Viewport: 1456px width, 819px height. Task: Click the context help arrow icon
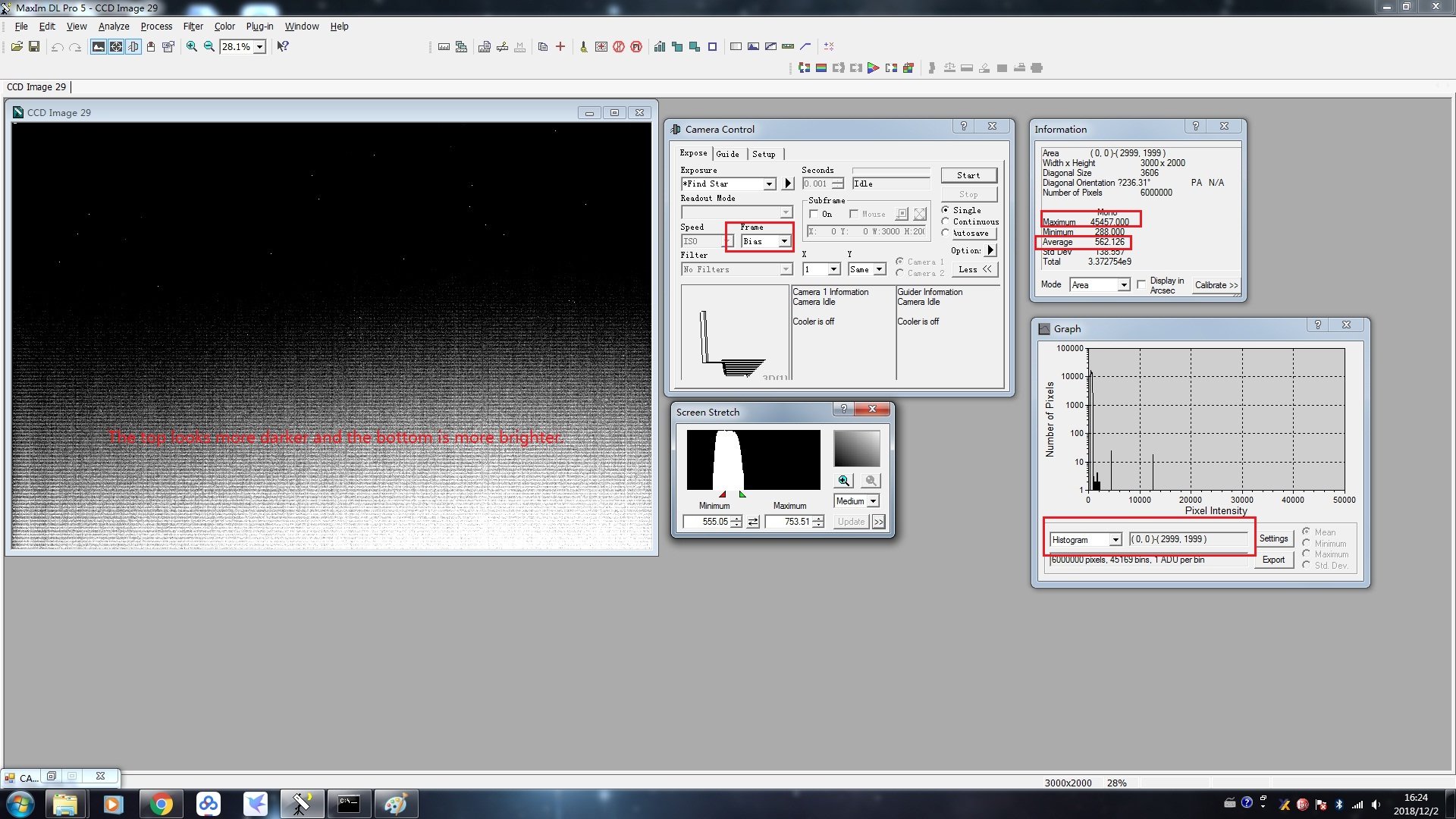pos(283,47)
